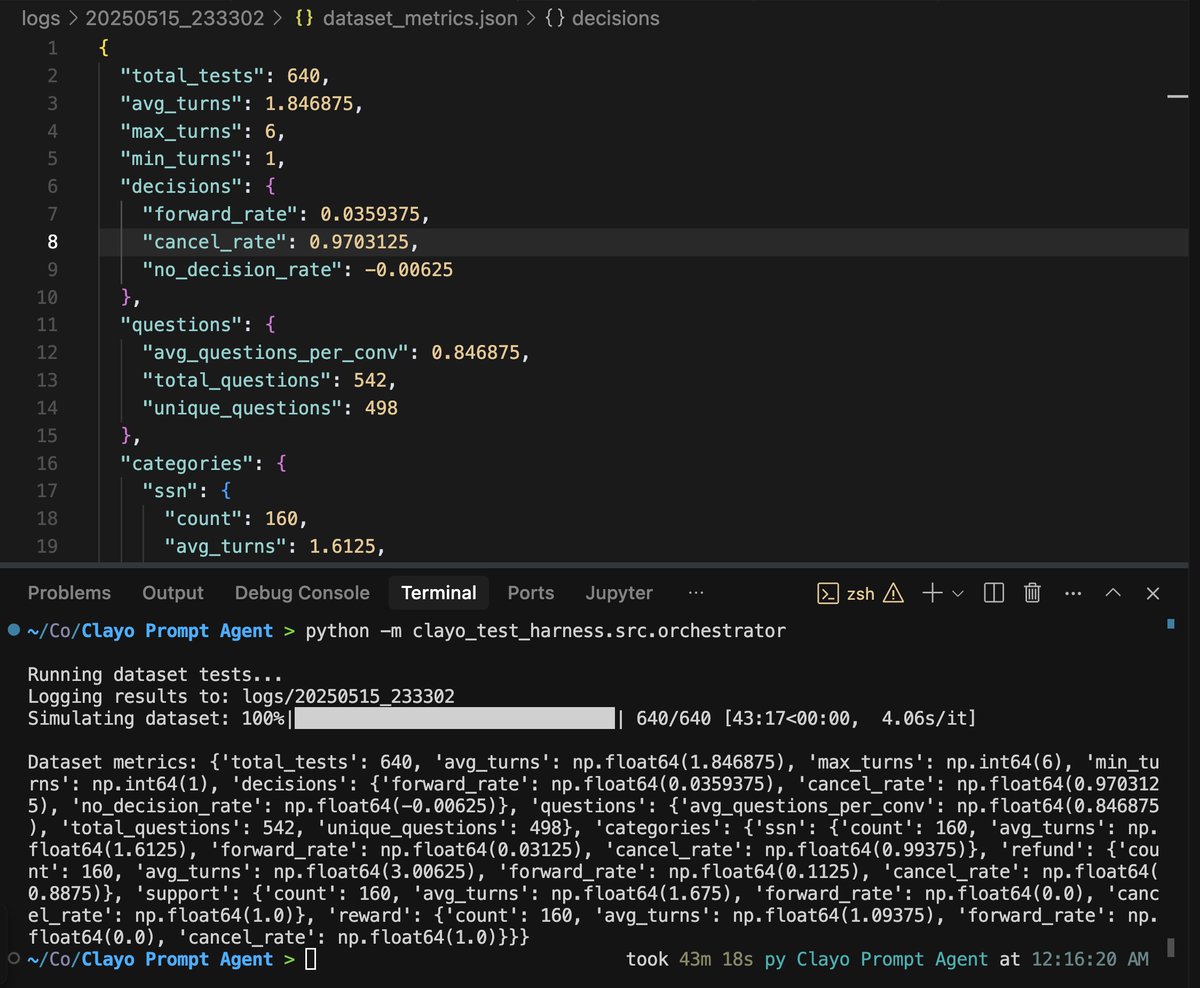The image size is (1200, 988).
Task: Click the "Running dataset tests..." terminal line
Action: (x=155, y=675)
